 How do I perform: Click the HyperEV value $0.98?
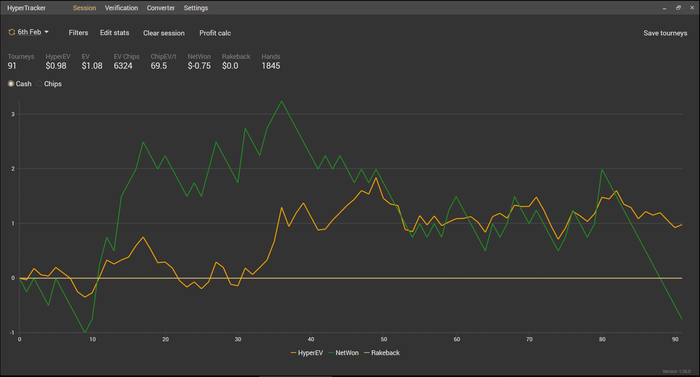(56, 66)
